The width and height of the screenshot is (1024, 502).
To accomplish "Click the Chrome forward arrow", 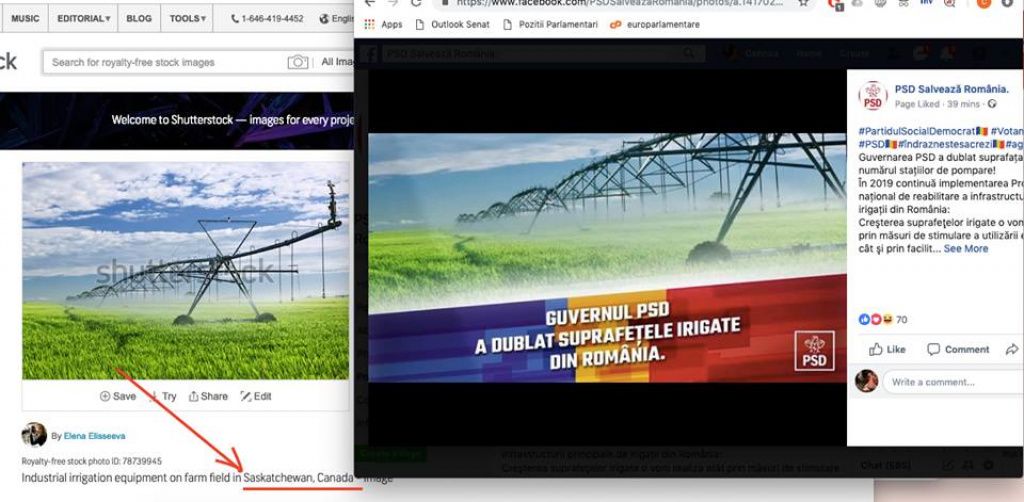I will (x=392, y=3).
